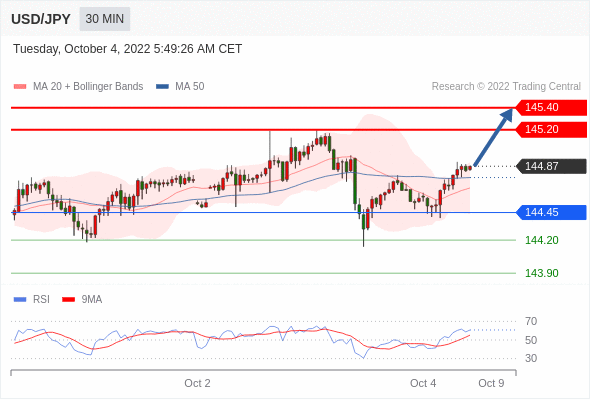This screenshot has height=400, width=590.
Task: Click the 'MA 50' legend label
Action: coord(190,87)
